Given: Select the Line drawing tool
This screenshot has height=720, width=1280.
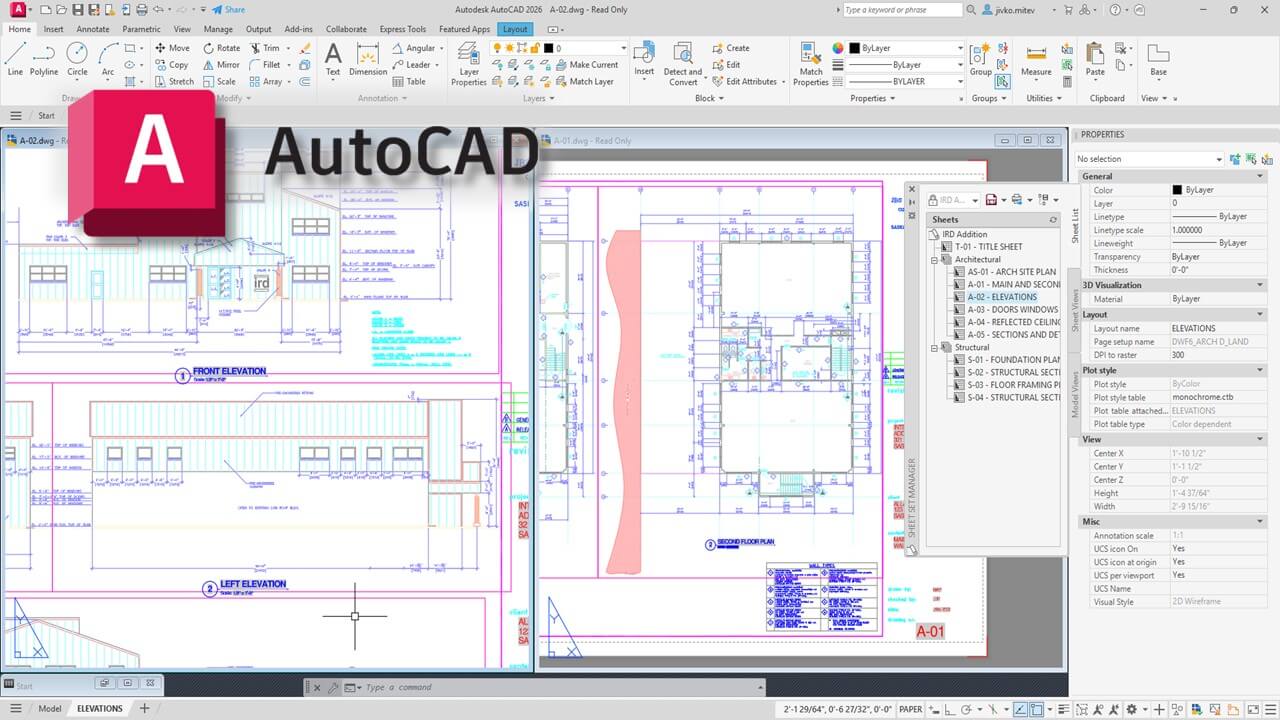Looking at the screenshot, I should coord(15,58).
